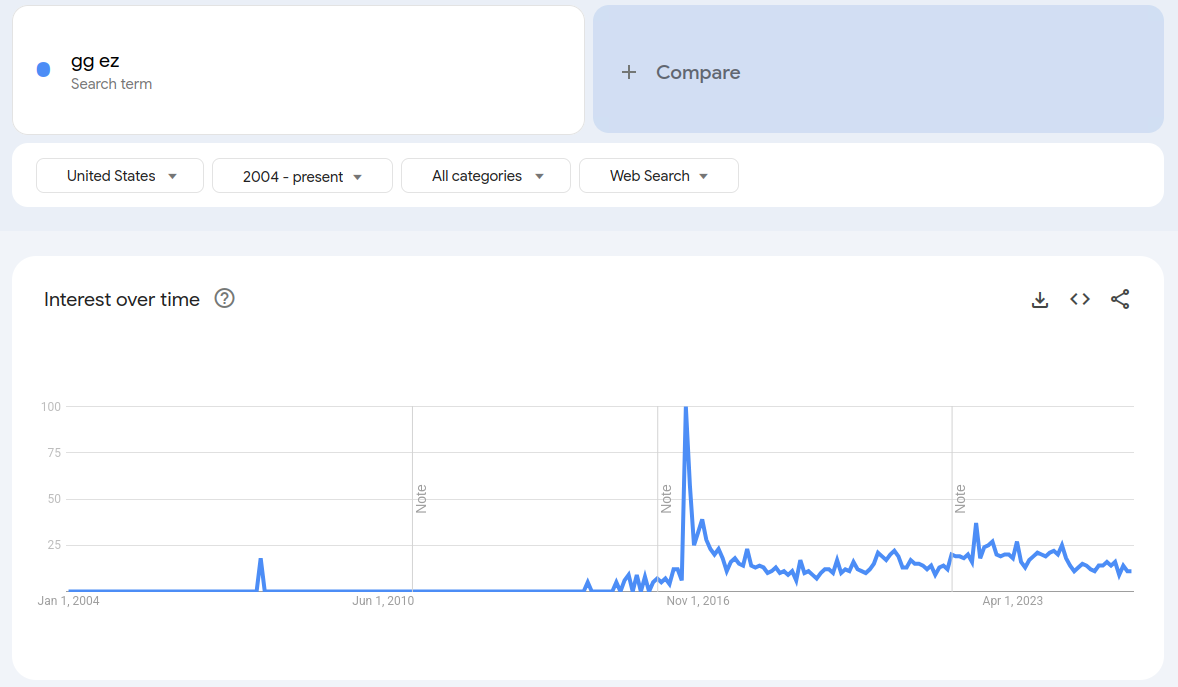The width and height of the screenshot is (1178, 687).
Task: Click the Jan 1, 2004 axis label
Action: point(68,601)
